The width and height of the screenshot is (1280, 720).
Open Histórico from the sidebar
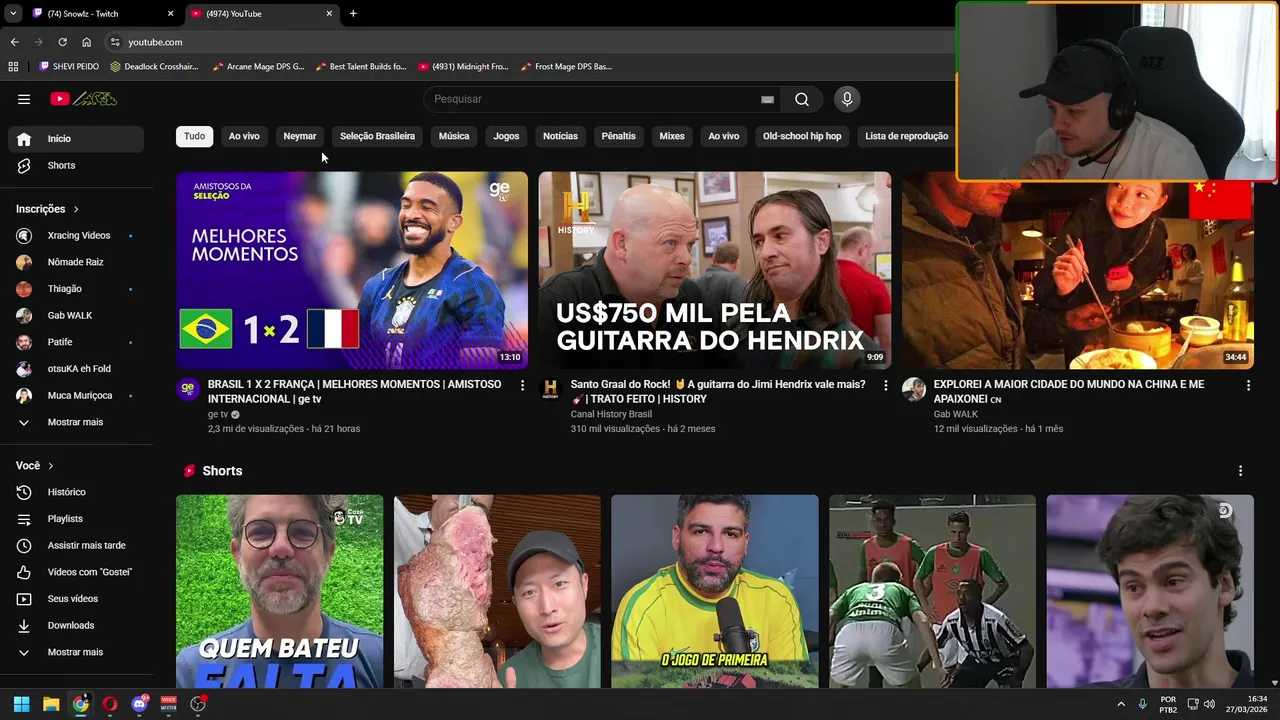pos(76,492)
